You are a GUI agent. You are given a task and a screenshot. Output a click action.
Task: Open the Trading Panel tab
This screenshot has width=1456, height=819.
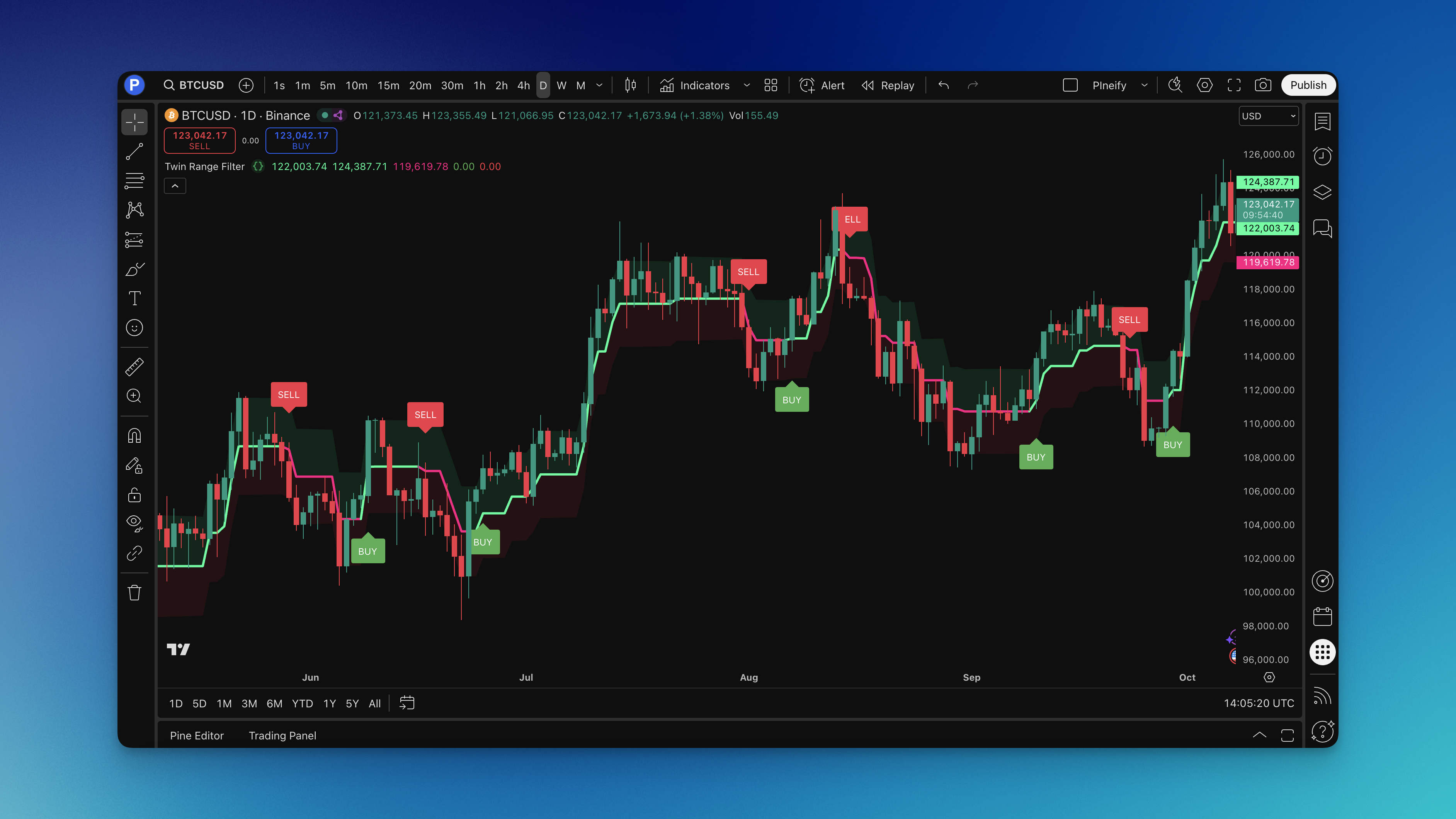282,735
